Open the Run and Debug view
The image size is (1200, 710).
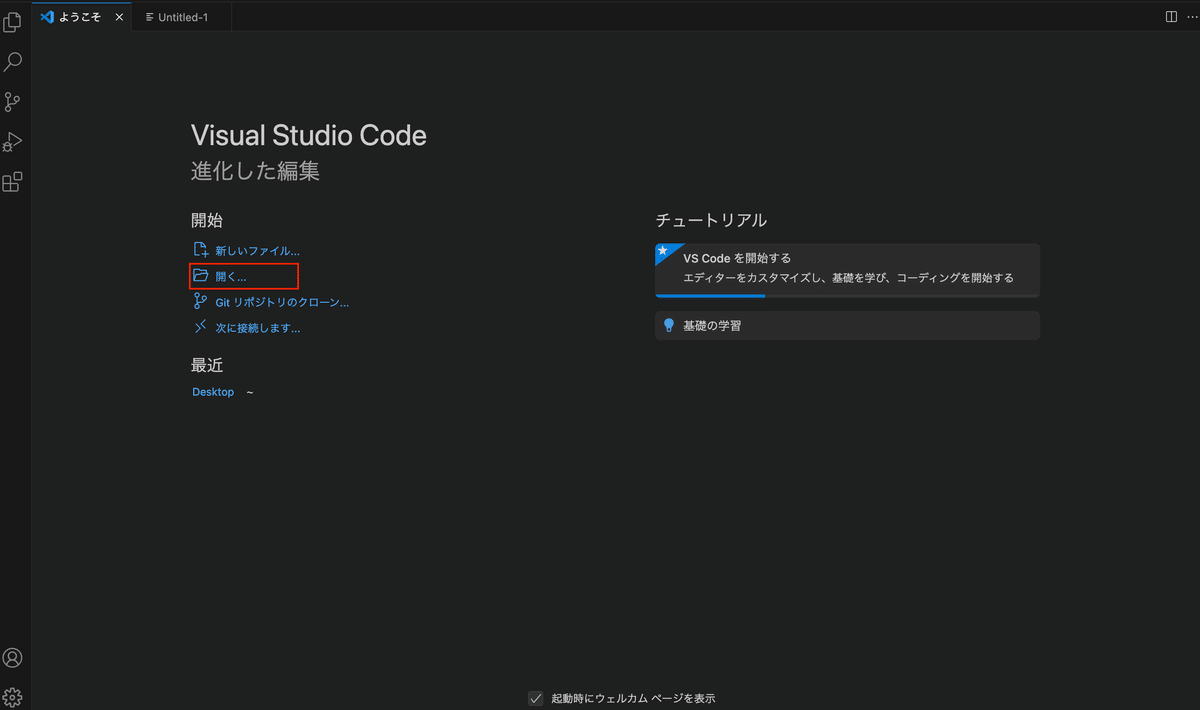coord(13,142)
